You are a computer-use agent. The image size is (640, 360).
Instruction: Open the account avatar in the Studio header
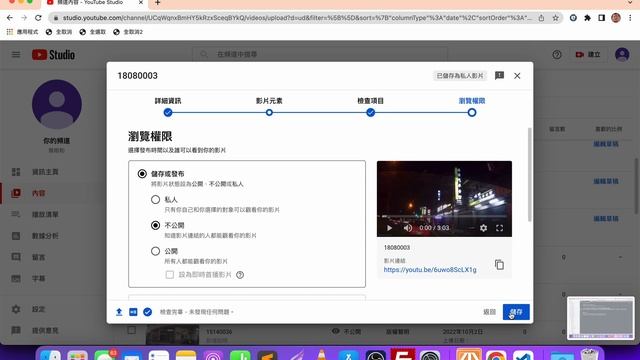pyautogui.click(x=622, y=54)
